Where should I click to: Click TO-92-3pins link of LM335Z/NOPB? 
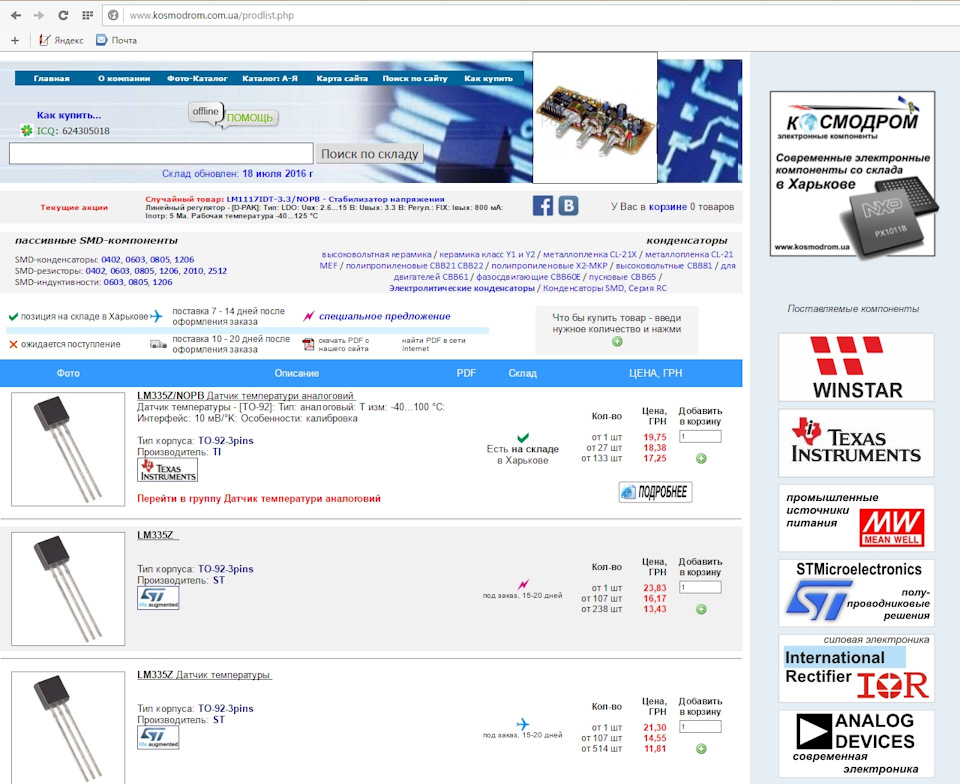coord(225,441)
